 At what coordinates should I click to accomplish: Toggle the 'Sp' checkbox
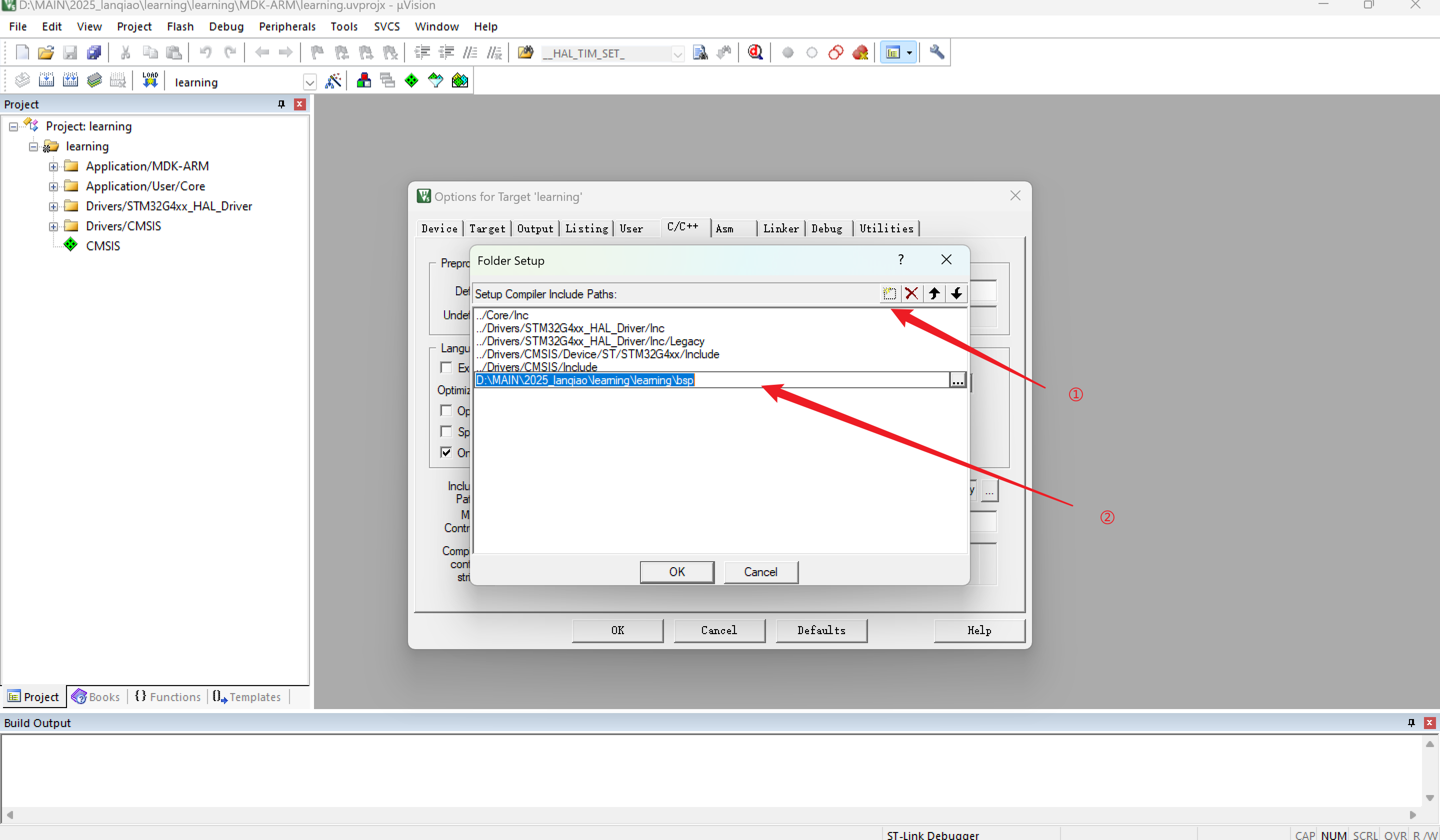point(446,431)
